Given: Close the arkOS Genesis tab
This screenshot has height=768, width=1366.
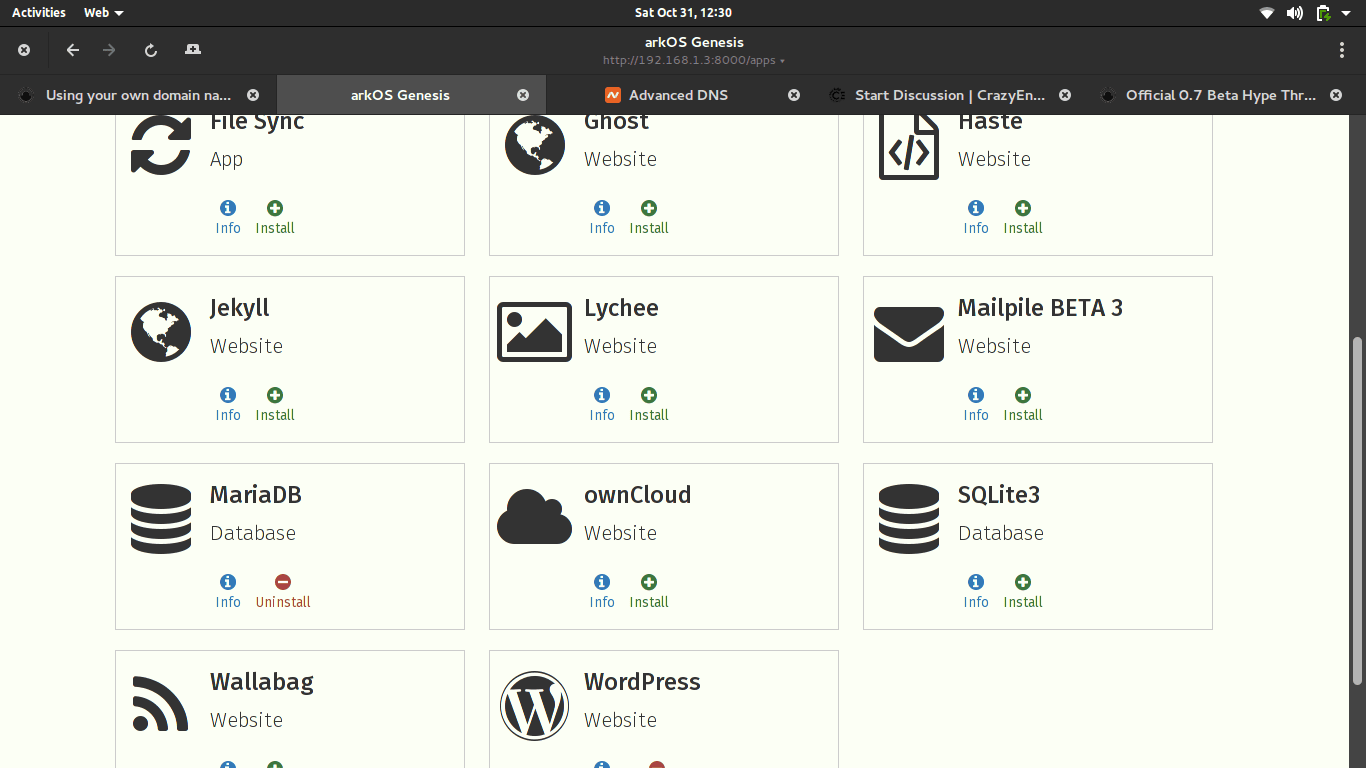Looking at the screenshot, I should (523, 95).
